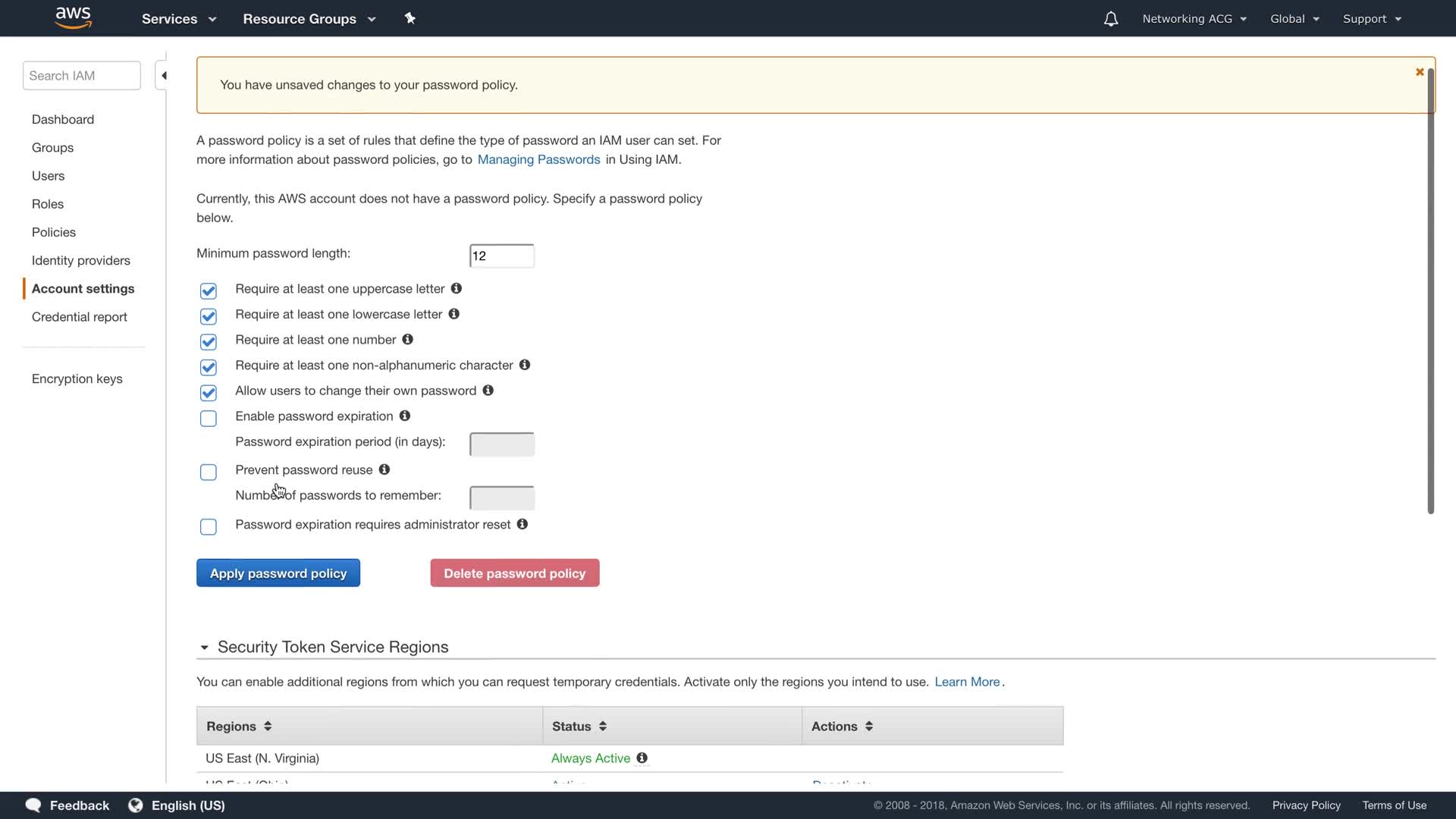1456x819 pixels.
Task: Check the Prevent password reuse box
Action: click(x=209, y=472)
